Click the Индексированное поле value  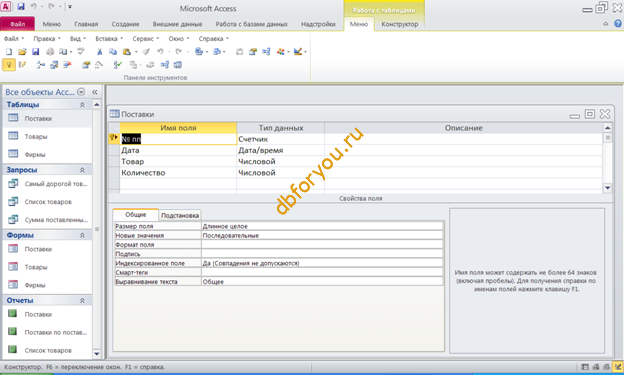click(x=322, y=263)
